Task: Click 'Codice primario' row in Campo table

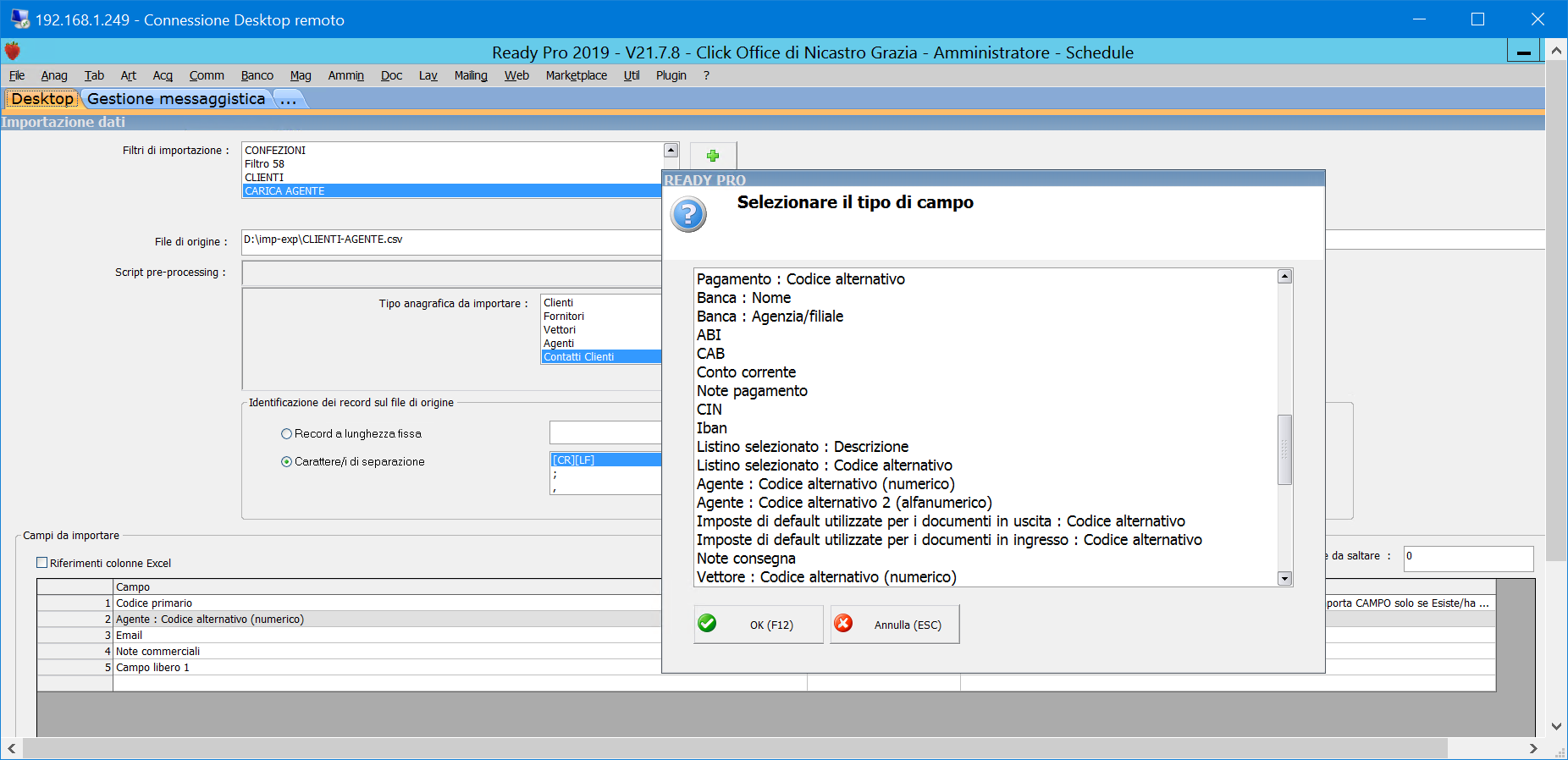Action: coord(387,603)
